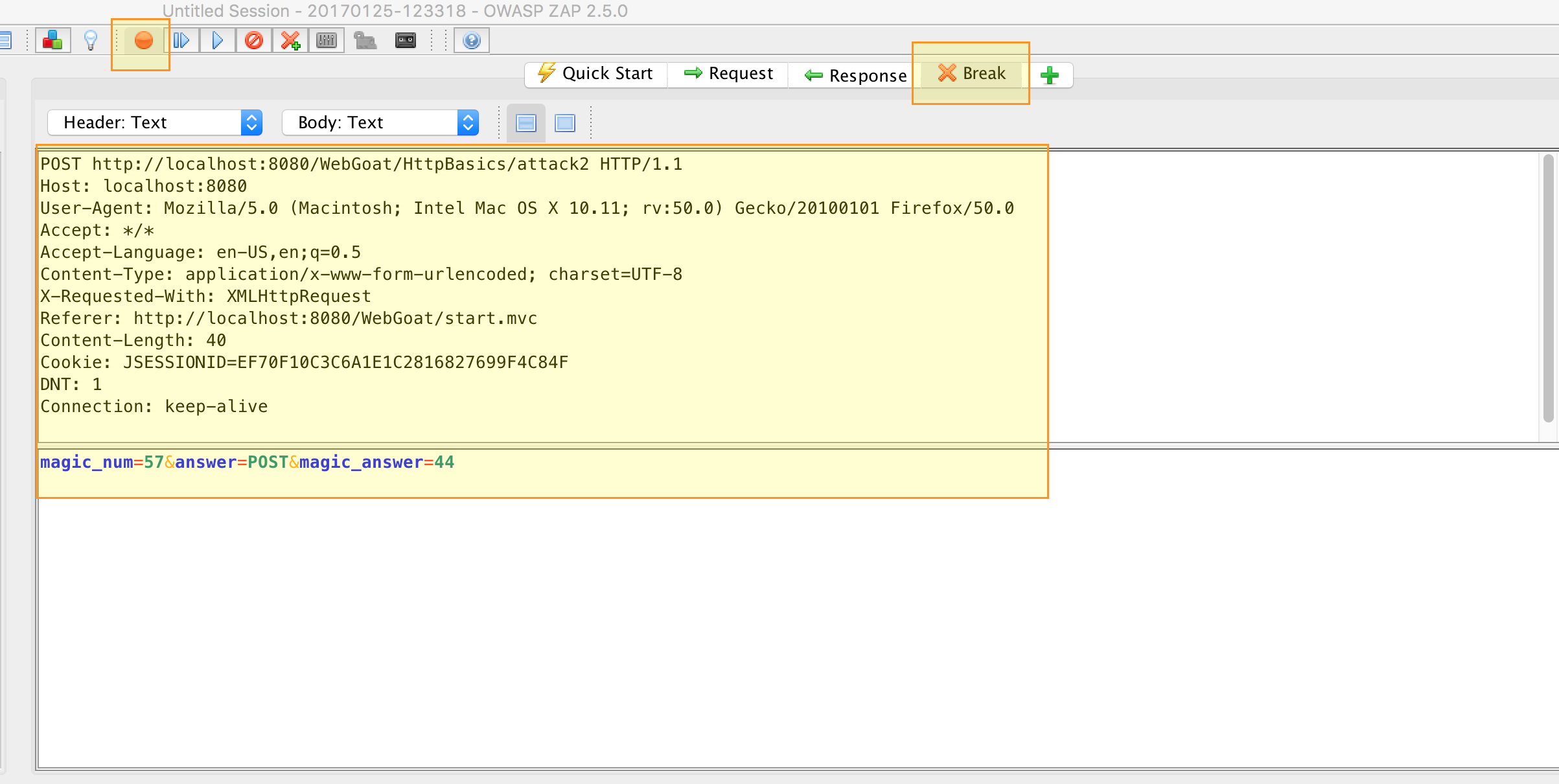Add a custom HTTP break point
This screenshot has height=784, width=1559.
coord(290,40)
